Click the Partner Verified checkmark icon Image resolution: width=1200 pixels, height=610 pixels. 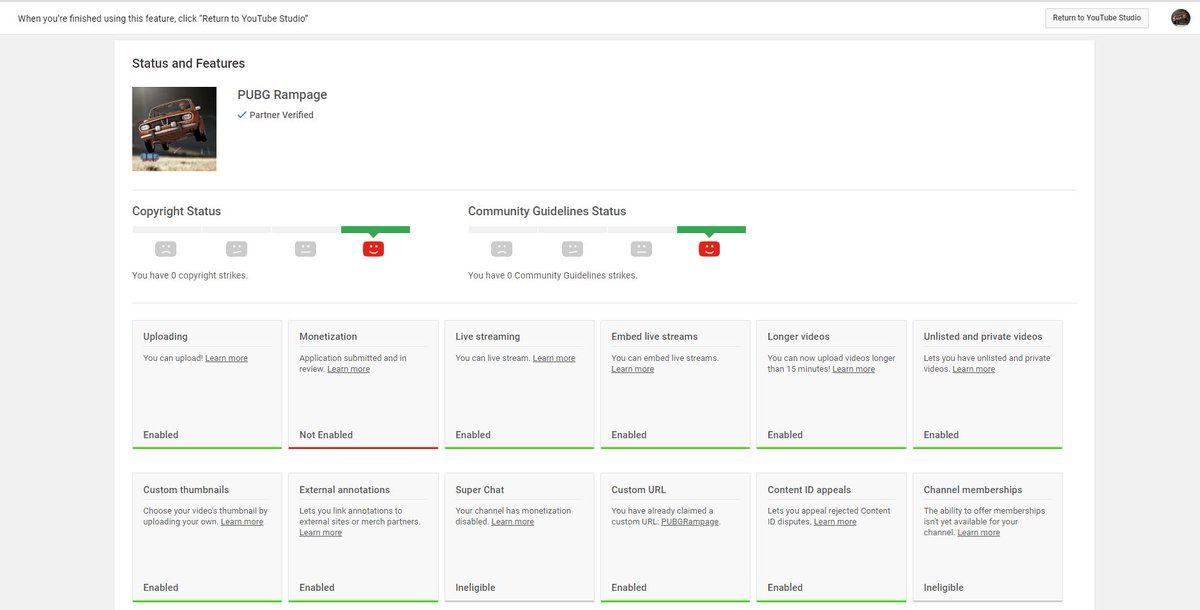242,115
